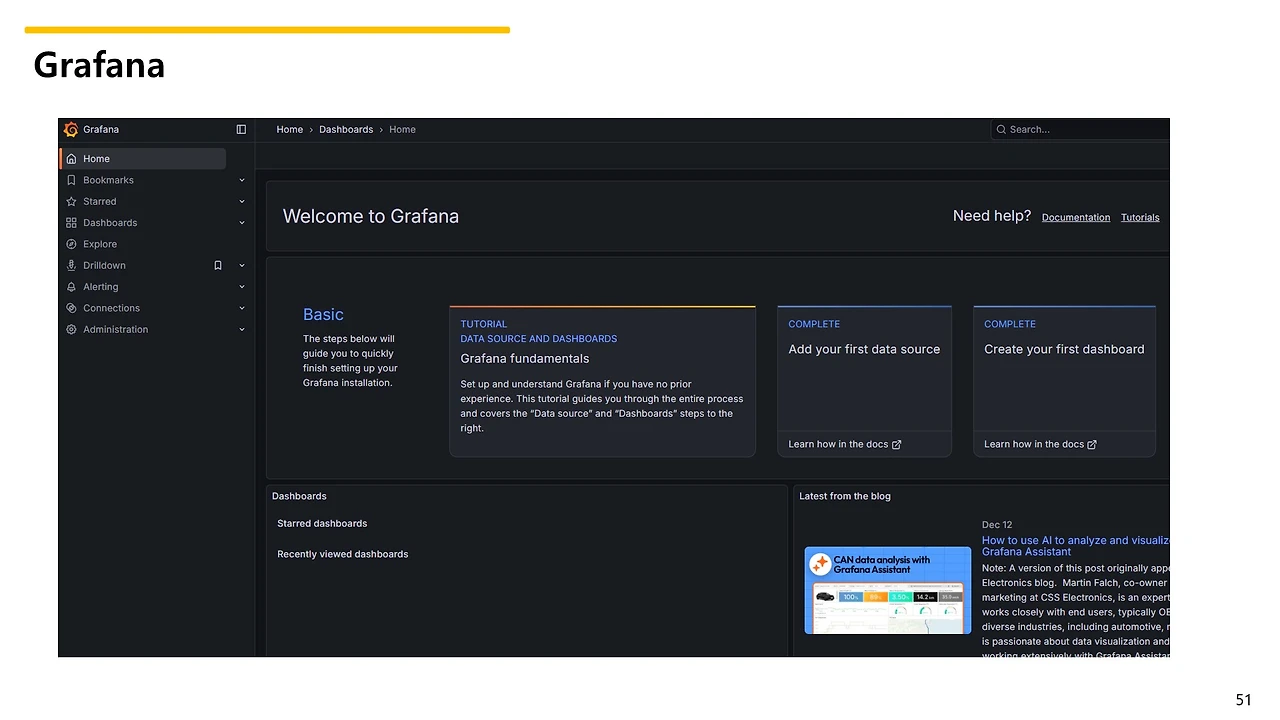Open the CAN data analysis blog thumbnail
1280x720 pixels.
[888, 590]
